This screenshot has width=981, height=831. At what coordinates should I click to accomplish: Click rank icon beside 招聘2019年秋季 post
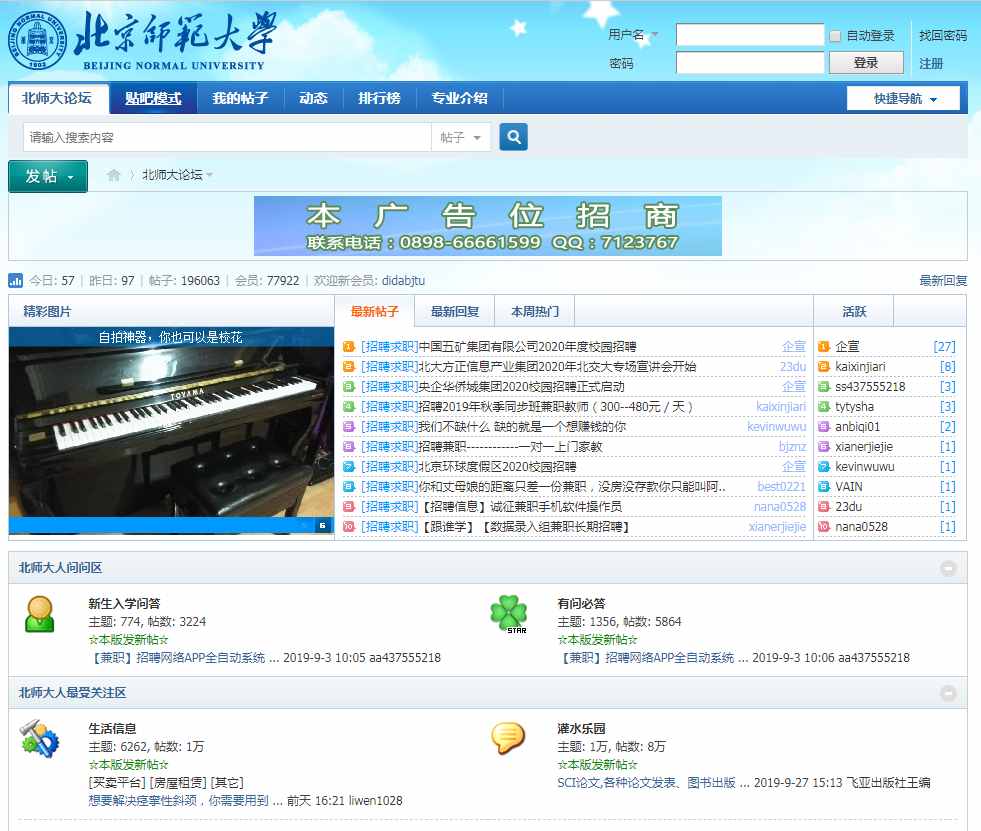tap(349, 407)
